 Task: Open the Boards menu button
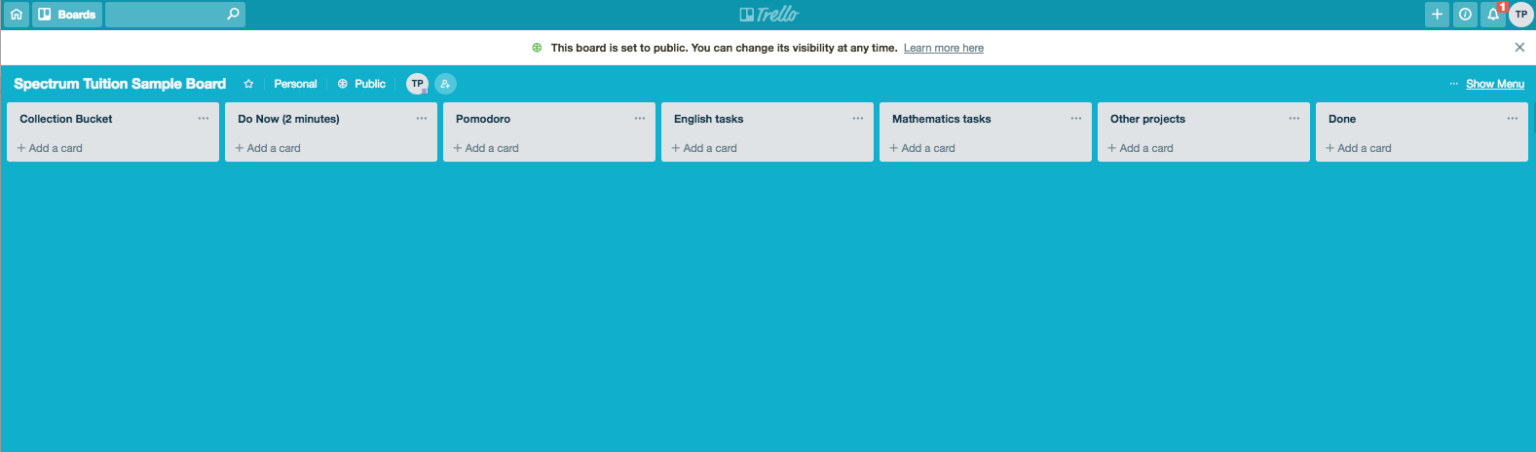[x=67, y=14]
